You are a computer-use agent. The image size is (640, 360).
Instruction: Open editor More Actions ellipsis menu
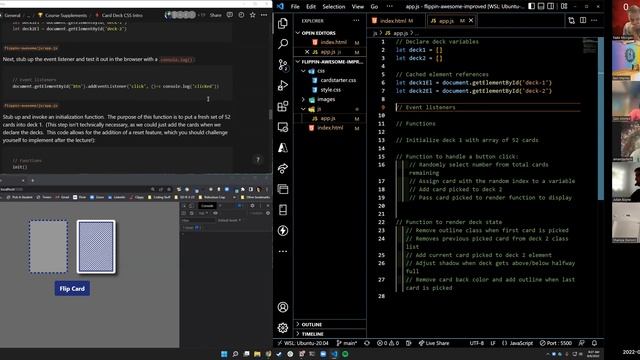pyautogui.click(x=594, y=20)
